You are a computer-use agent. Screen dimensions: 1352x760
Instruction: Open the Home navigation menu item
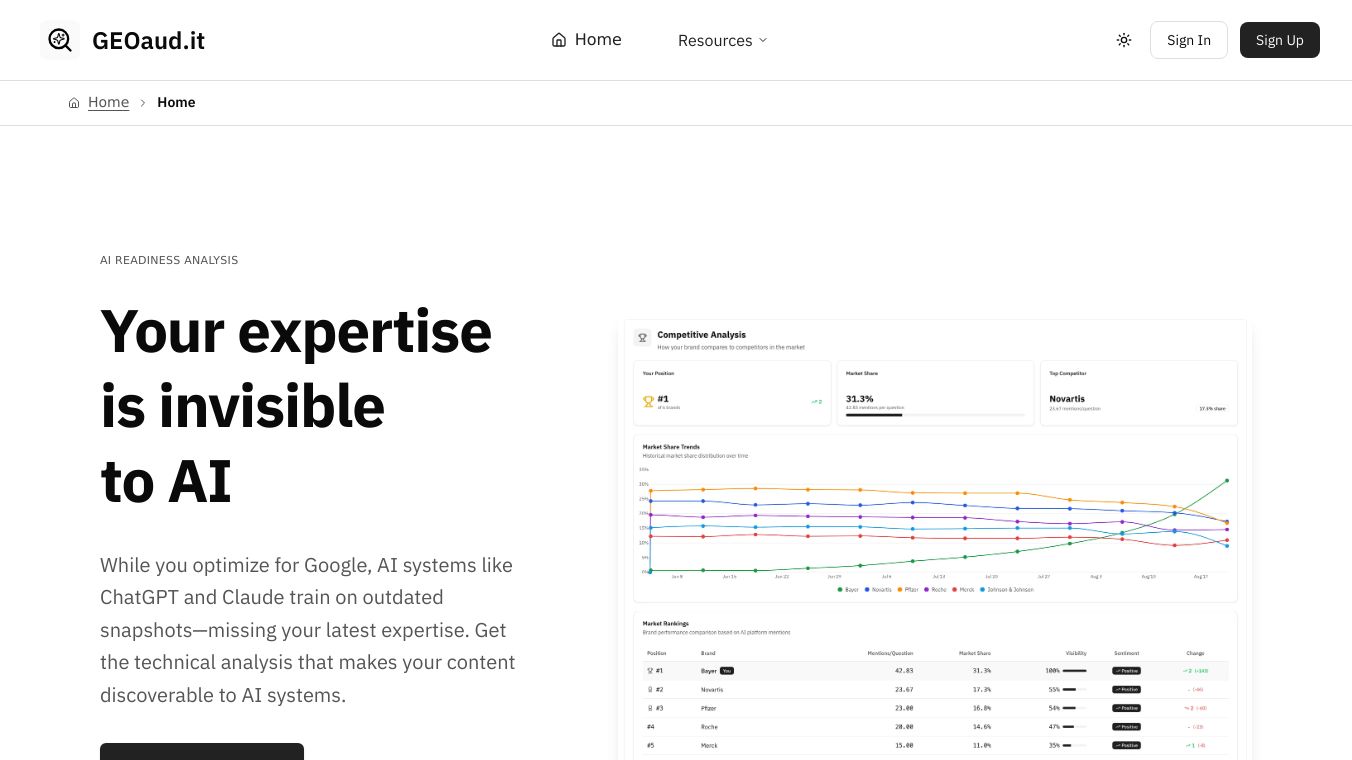[598, 40]
